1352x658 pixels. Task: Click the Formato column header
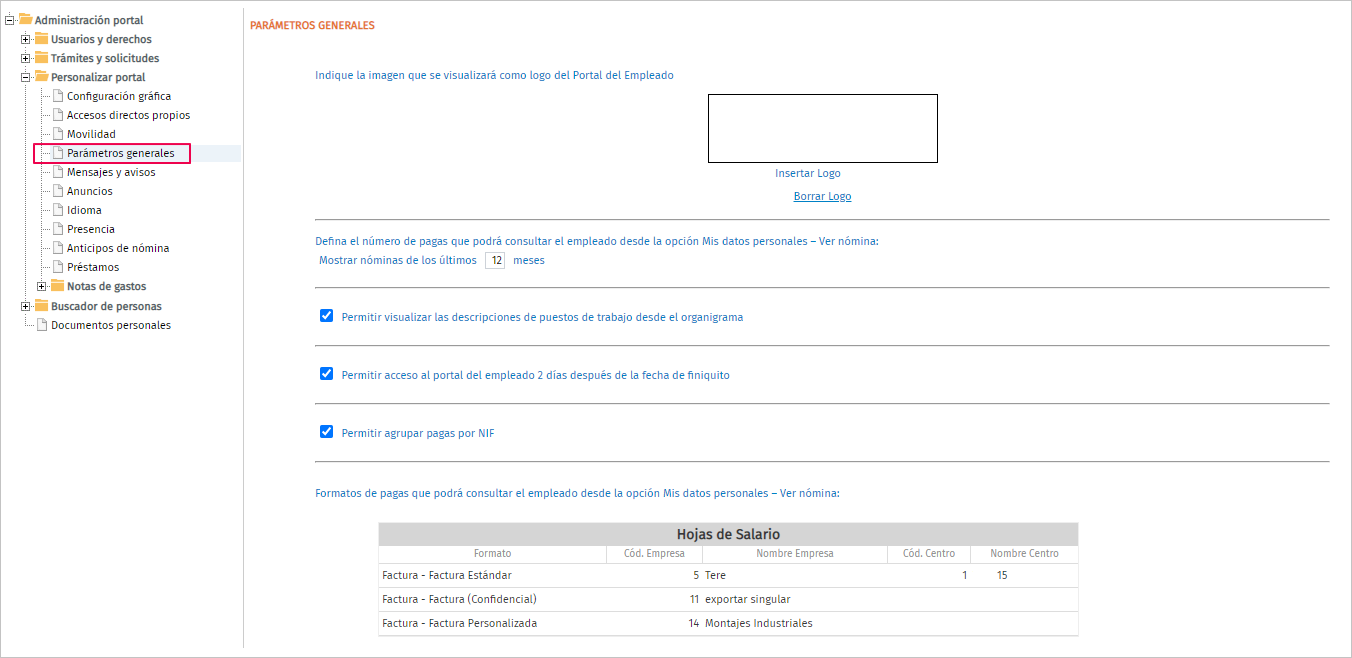tap(492, 553)
